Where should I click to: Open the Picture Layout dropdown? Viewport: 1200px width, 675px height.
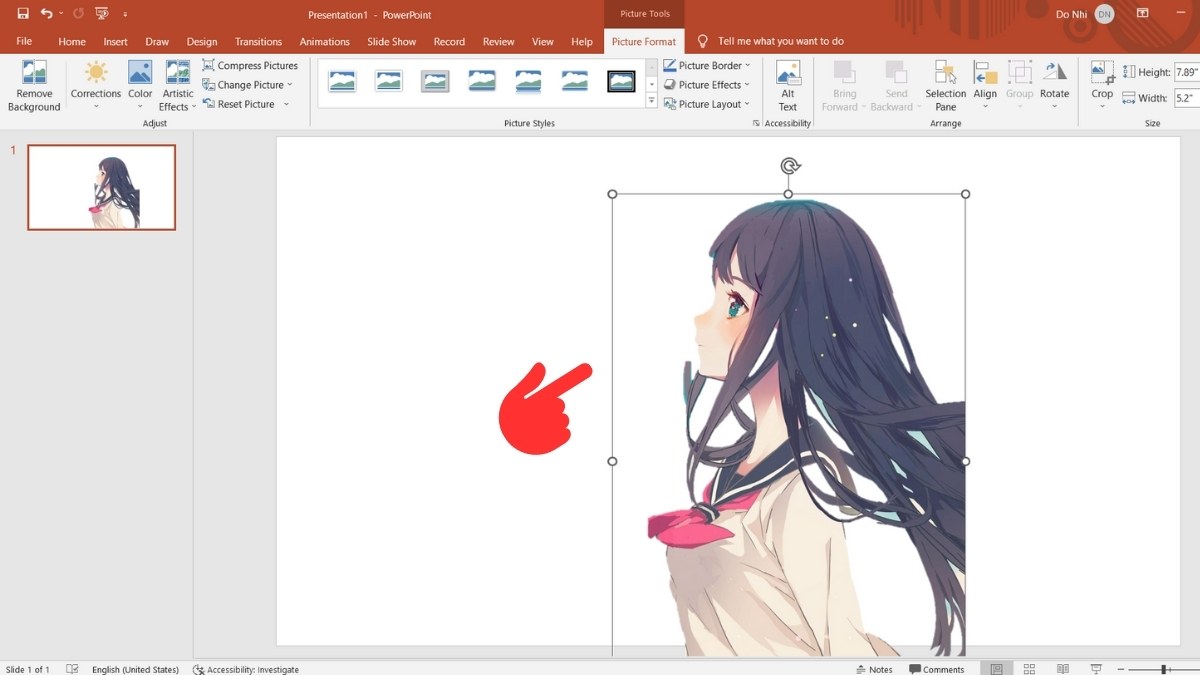pos(706,104)
